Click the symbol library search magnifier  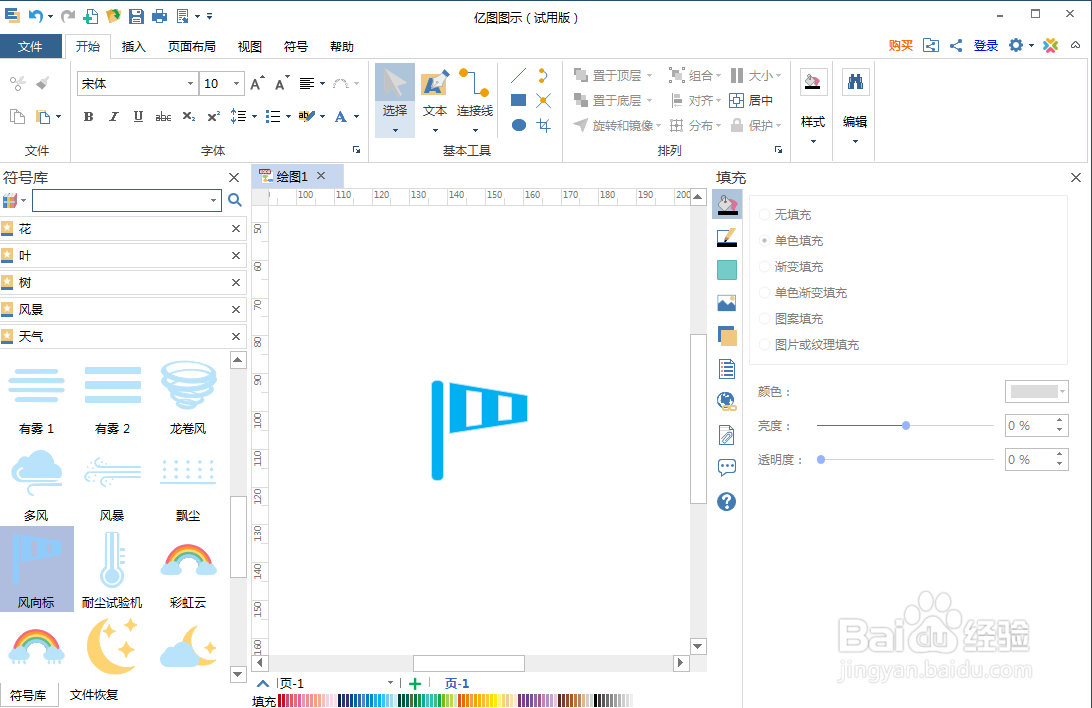pyautogui.click(x=235, y=200)
